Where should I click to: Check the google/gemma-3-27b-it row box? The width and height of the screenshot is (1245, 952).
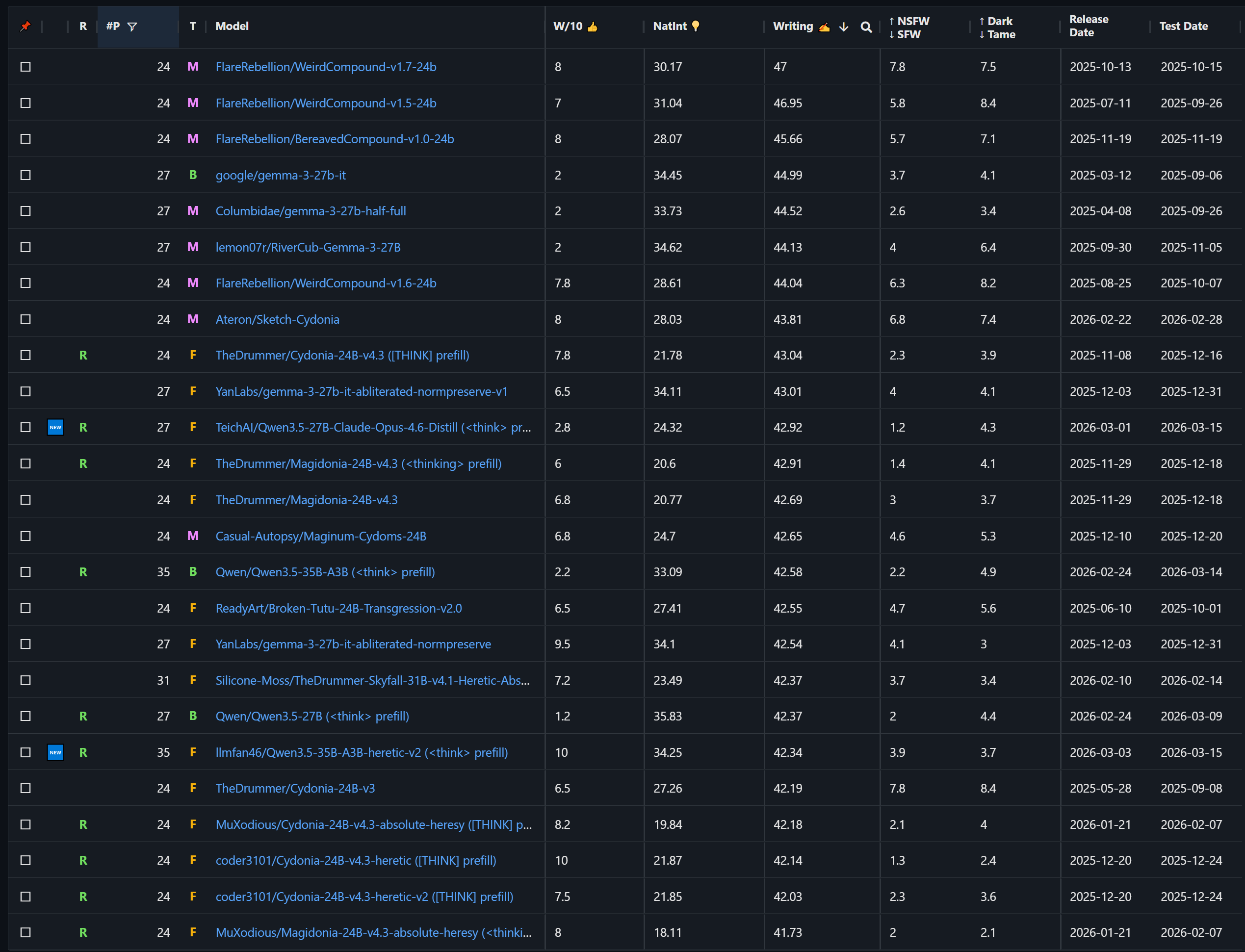(x=26, y=175)
